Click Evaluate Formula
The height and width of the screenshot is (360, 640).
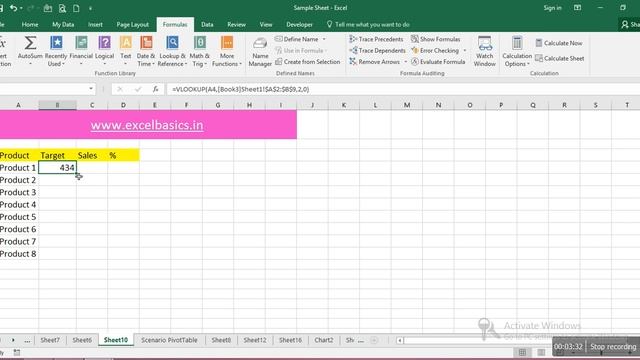[438, 62]
